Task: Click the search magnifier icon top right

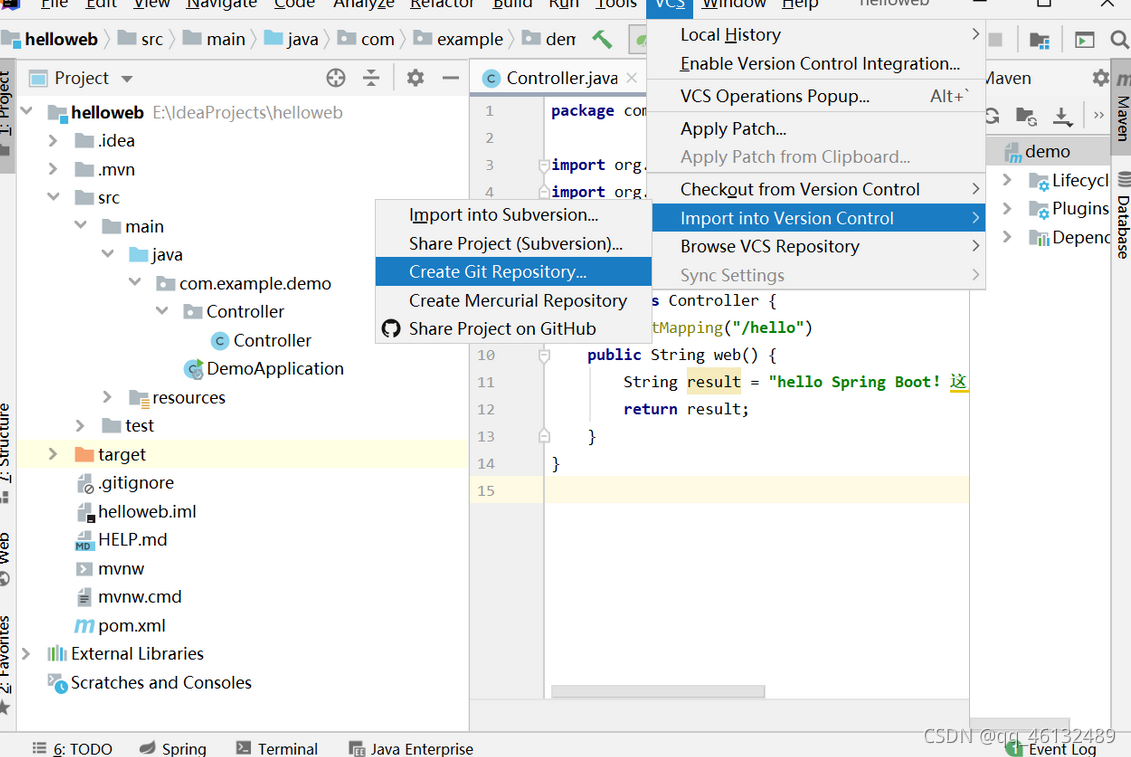Action: tap(1120, 39)
